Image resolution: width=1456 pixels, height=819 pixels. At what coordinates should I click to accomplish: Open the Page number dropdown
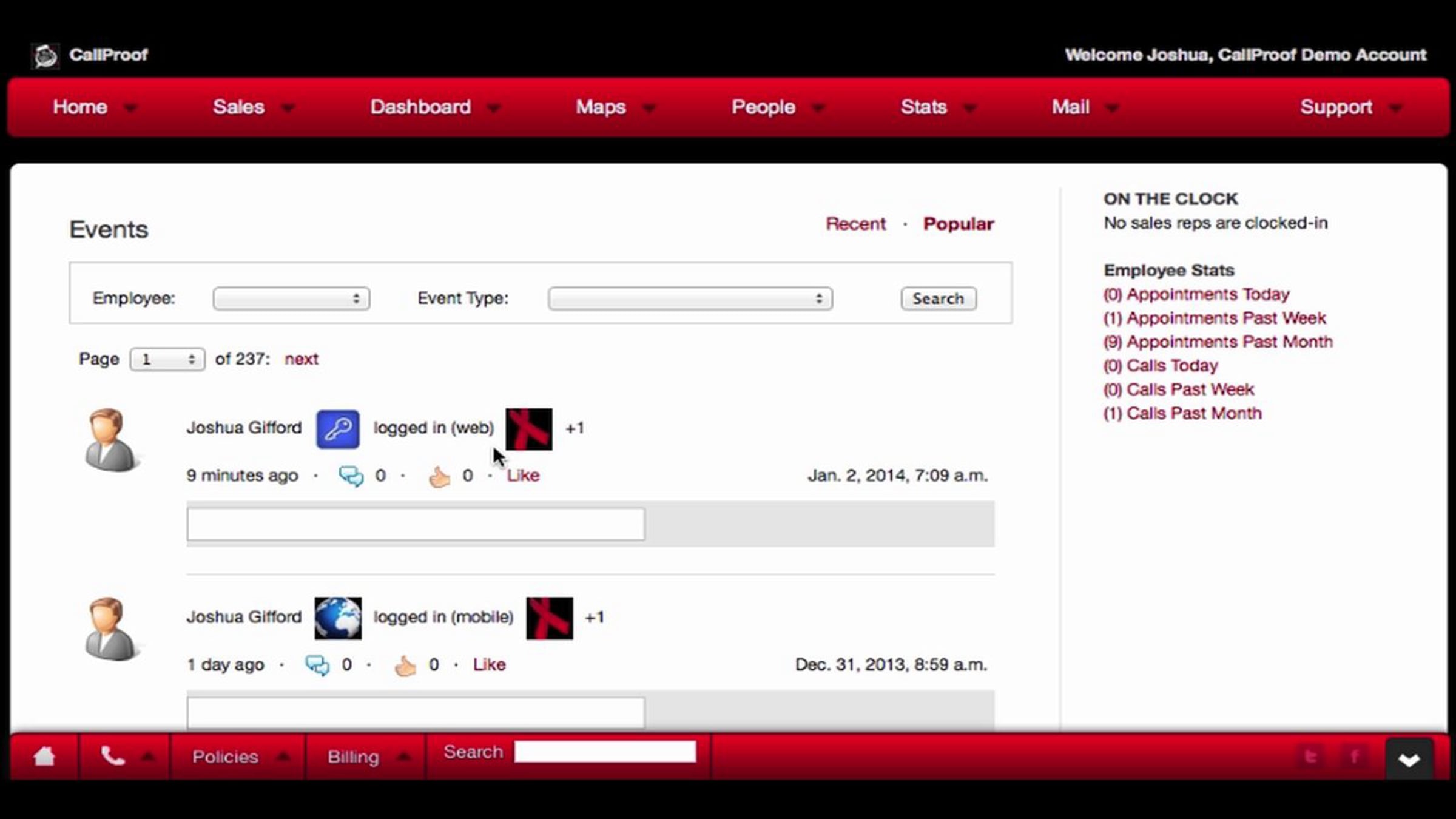coord(167,359)
